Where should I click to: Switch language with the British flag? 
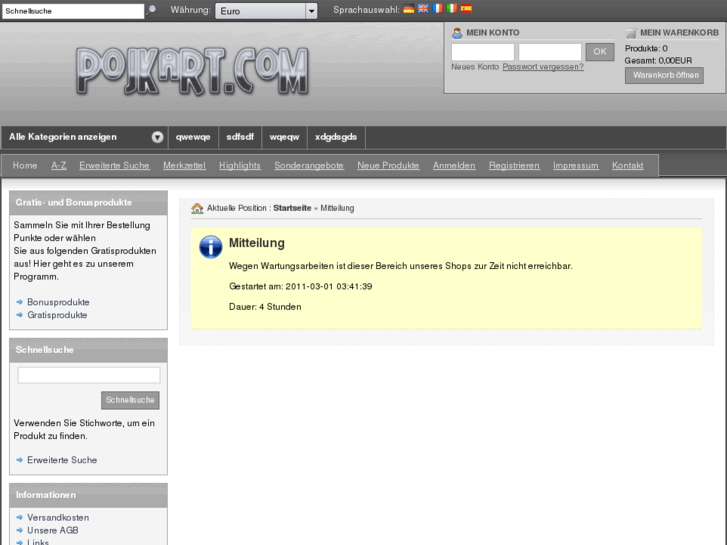coord(423,8)
